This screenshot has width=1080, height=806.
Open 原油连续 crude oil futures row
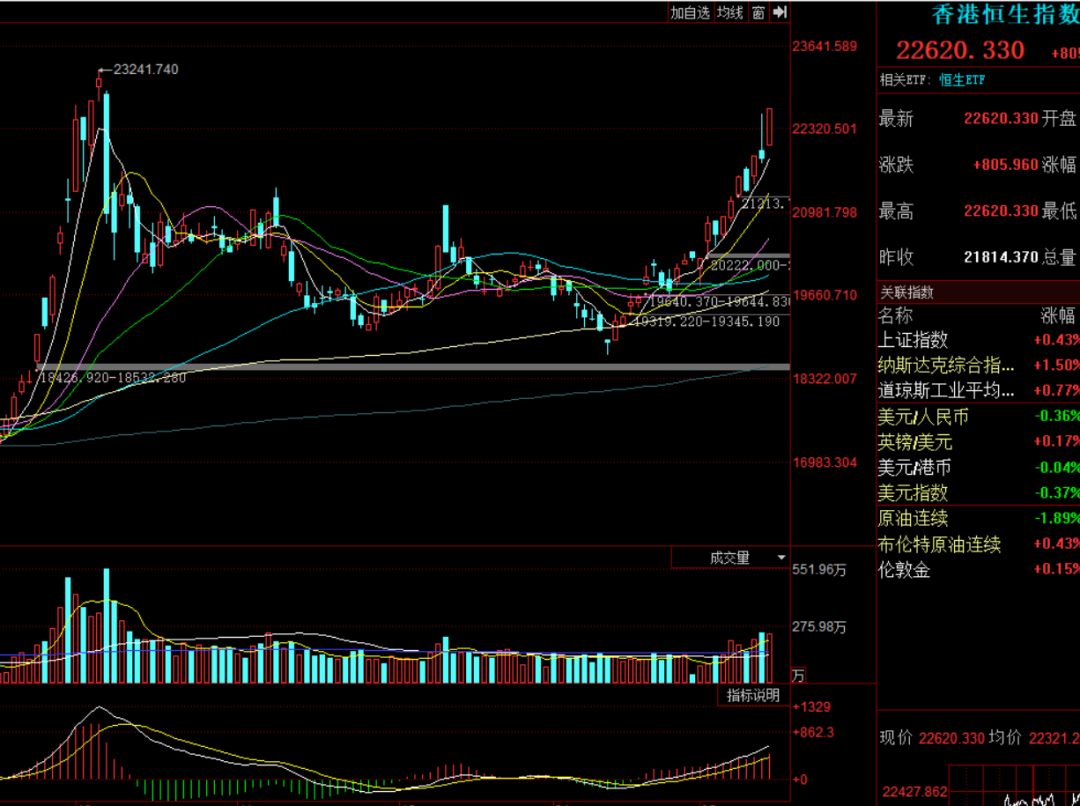[x=913, y=519]
